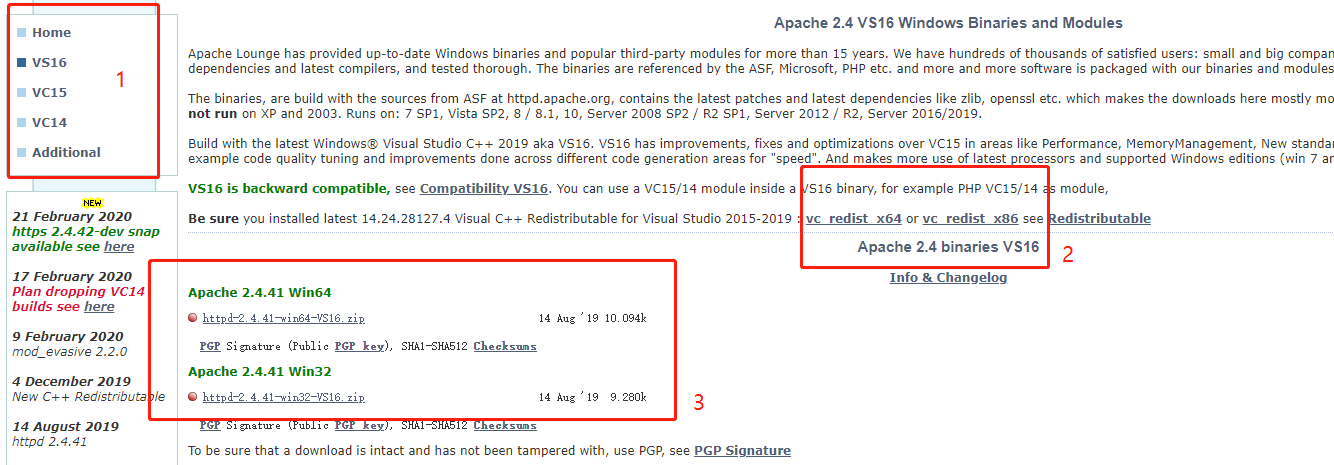The height and width of the screenshot is (465, 1334).
Task: Click 'VS16 is backward compatible' green text
Action: pos(289,189)
